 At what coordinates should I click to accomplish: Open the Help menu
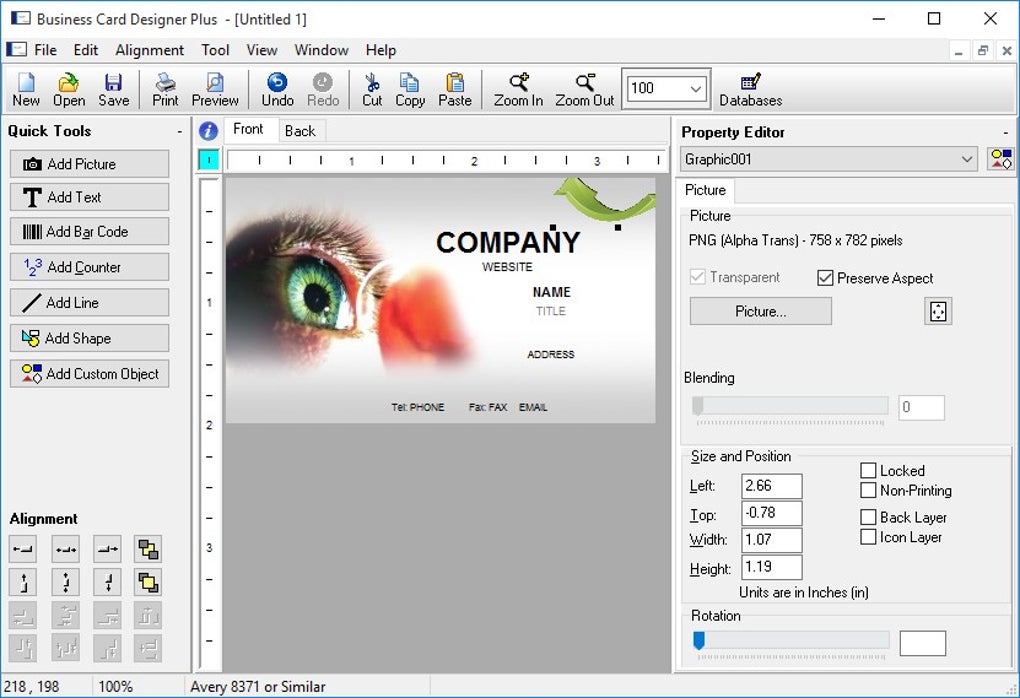point(381,50)
